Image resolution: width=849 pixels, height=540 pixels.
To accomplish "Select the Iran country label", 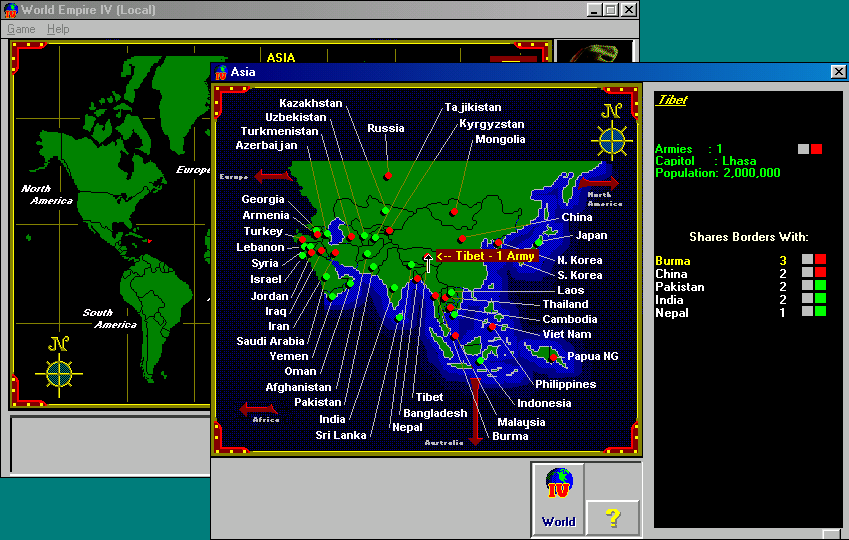I will point(279,326).
